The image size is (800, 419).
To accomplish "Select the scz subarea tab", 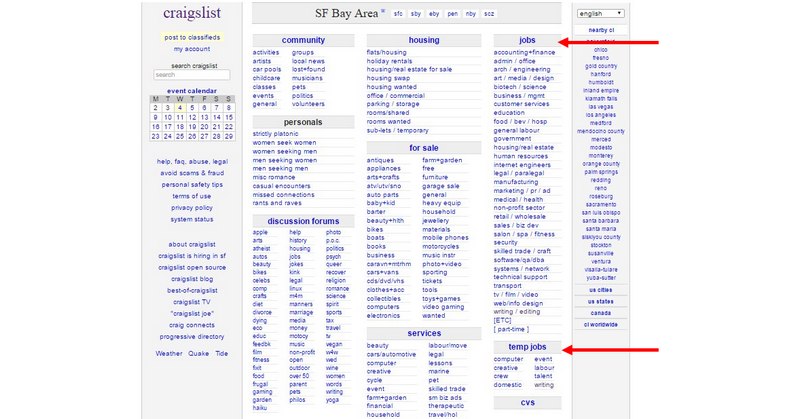I will pos(489,14).
